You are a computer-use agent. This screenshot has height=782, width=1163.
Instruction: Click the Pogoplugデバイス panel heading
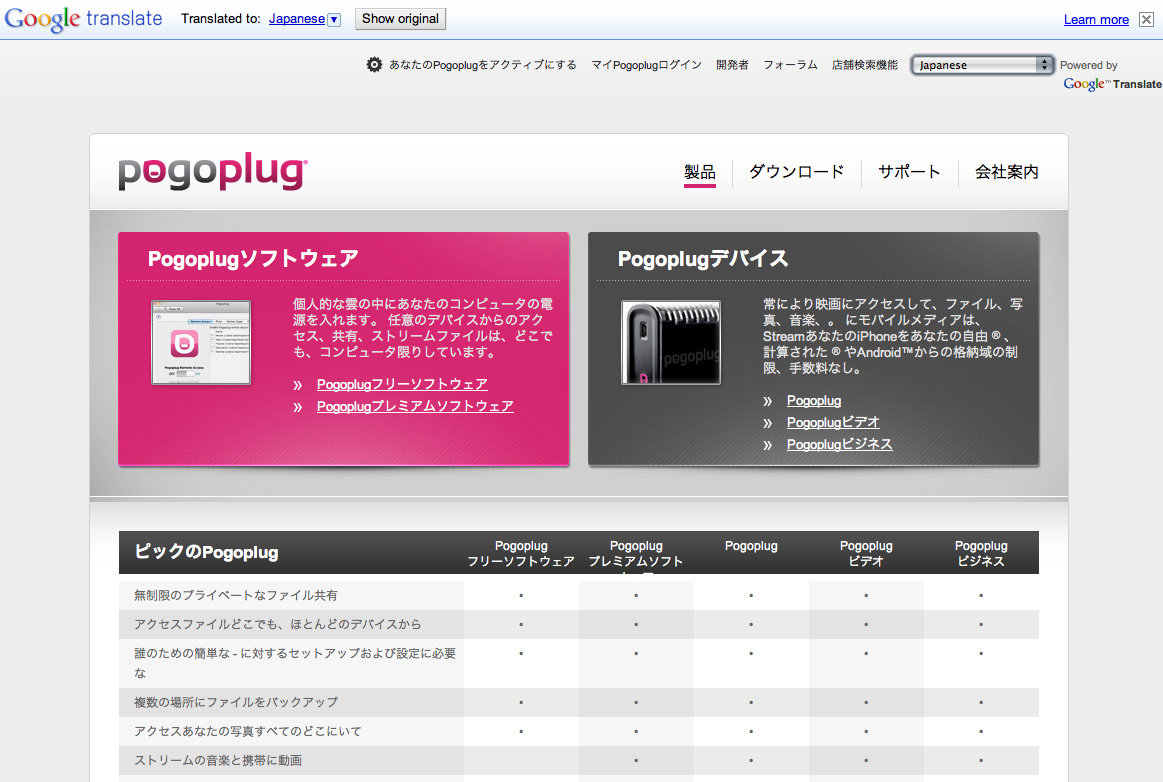click(x=703, y=258)
